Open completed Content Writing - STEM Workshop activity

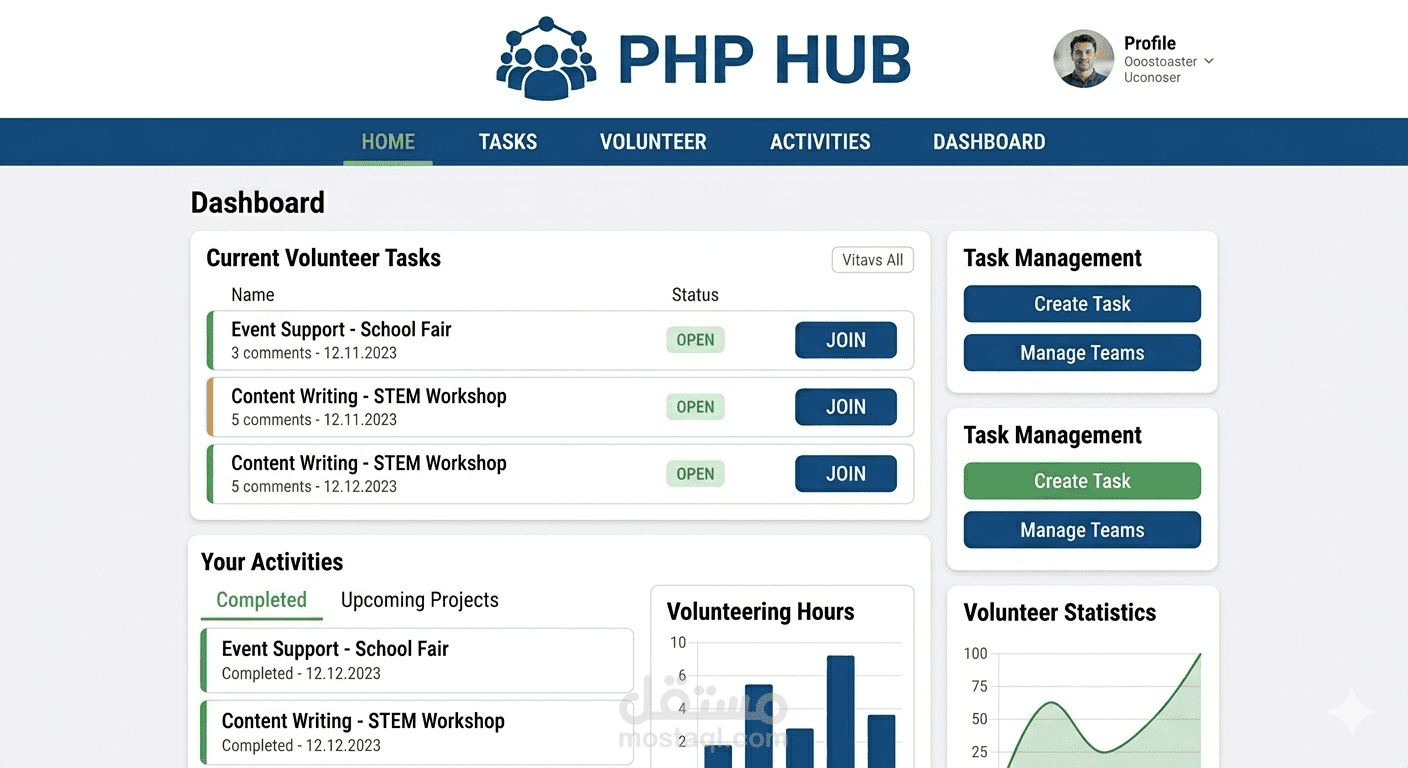click(x=417, y=732)
